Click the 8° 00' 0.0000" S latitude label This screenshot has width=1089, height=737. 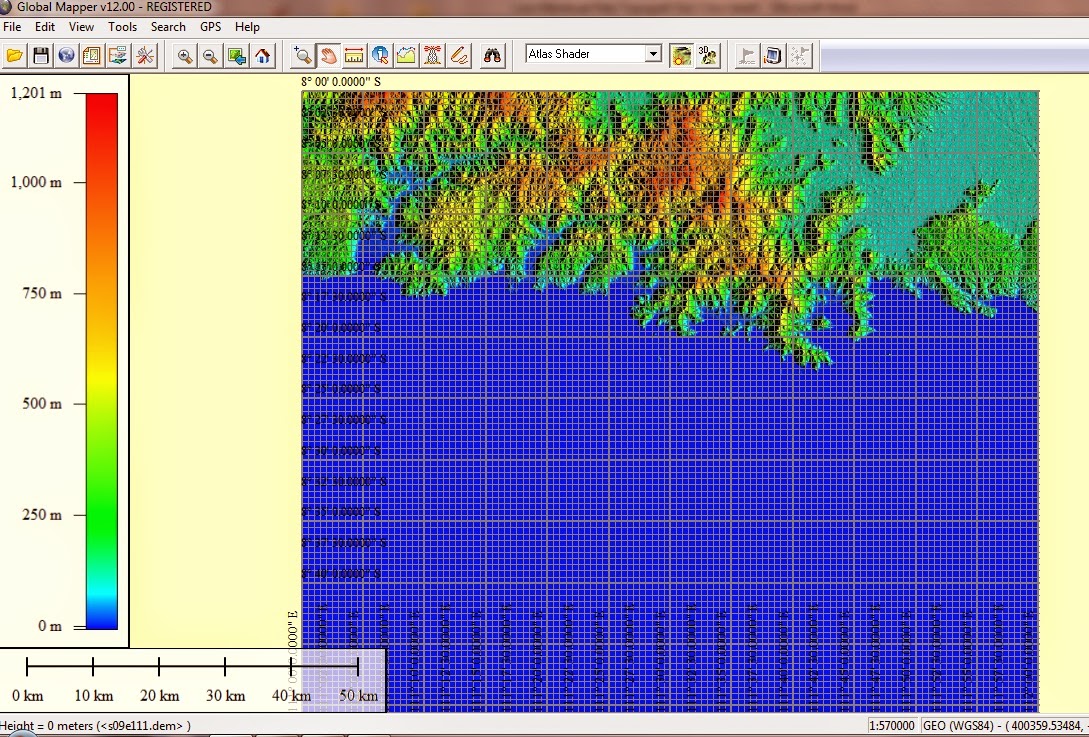coord(341,81)
